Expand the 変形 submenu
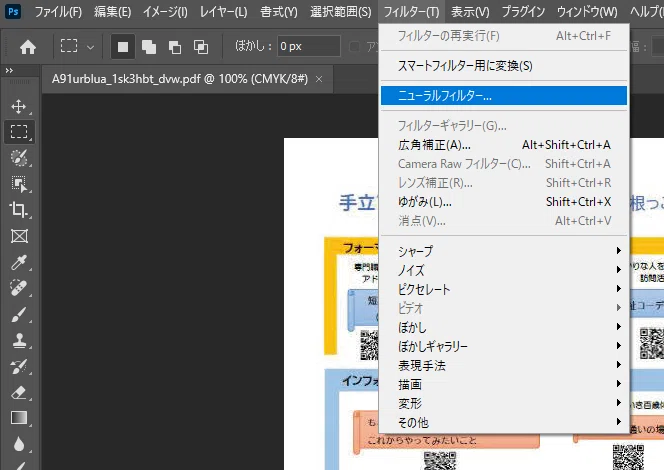The width and height of the screenshot is (664, 470). pos(504,403)
